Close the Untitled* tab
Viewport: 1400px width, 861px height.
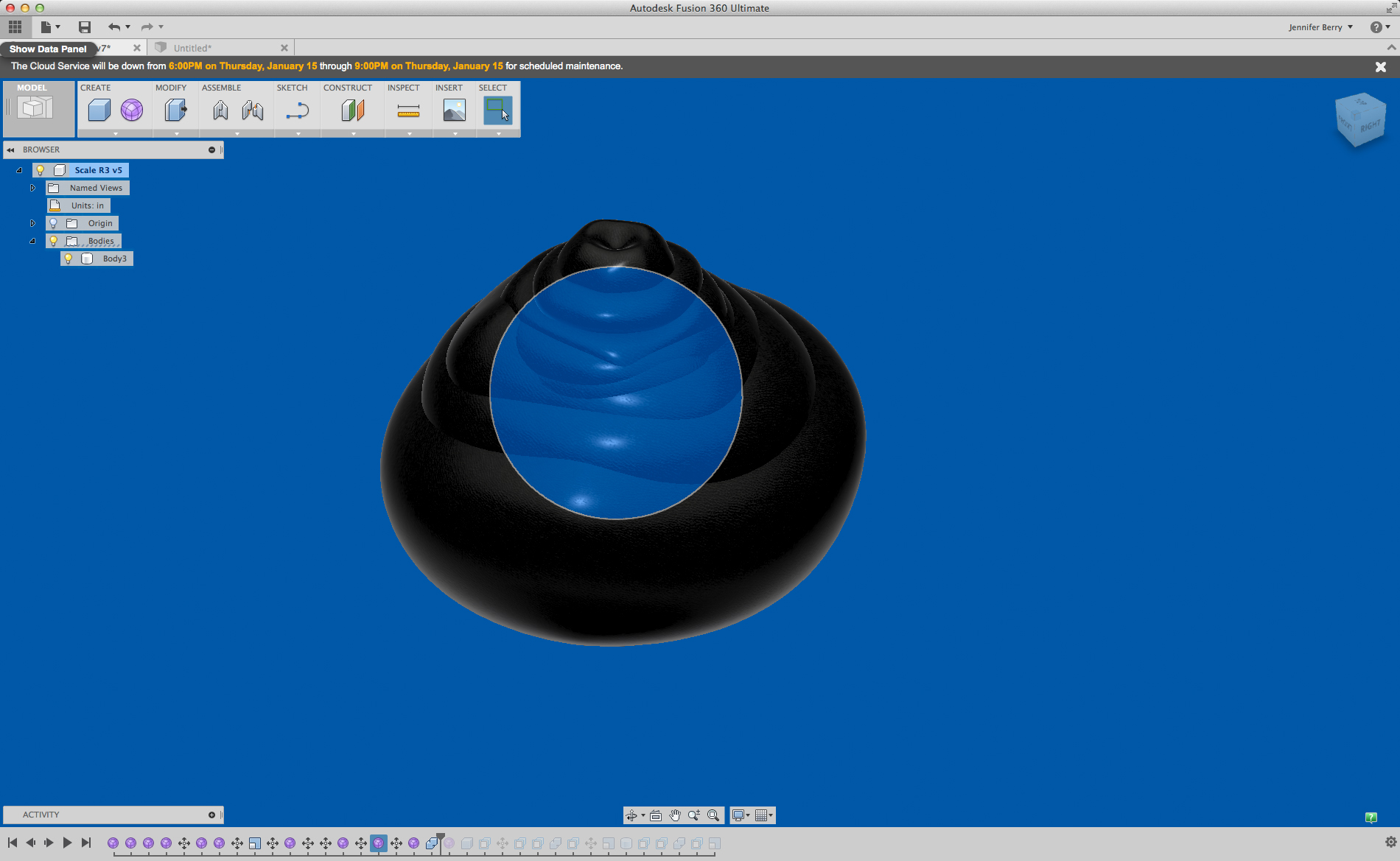pyautogui.click(x=284, y=48)
